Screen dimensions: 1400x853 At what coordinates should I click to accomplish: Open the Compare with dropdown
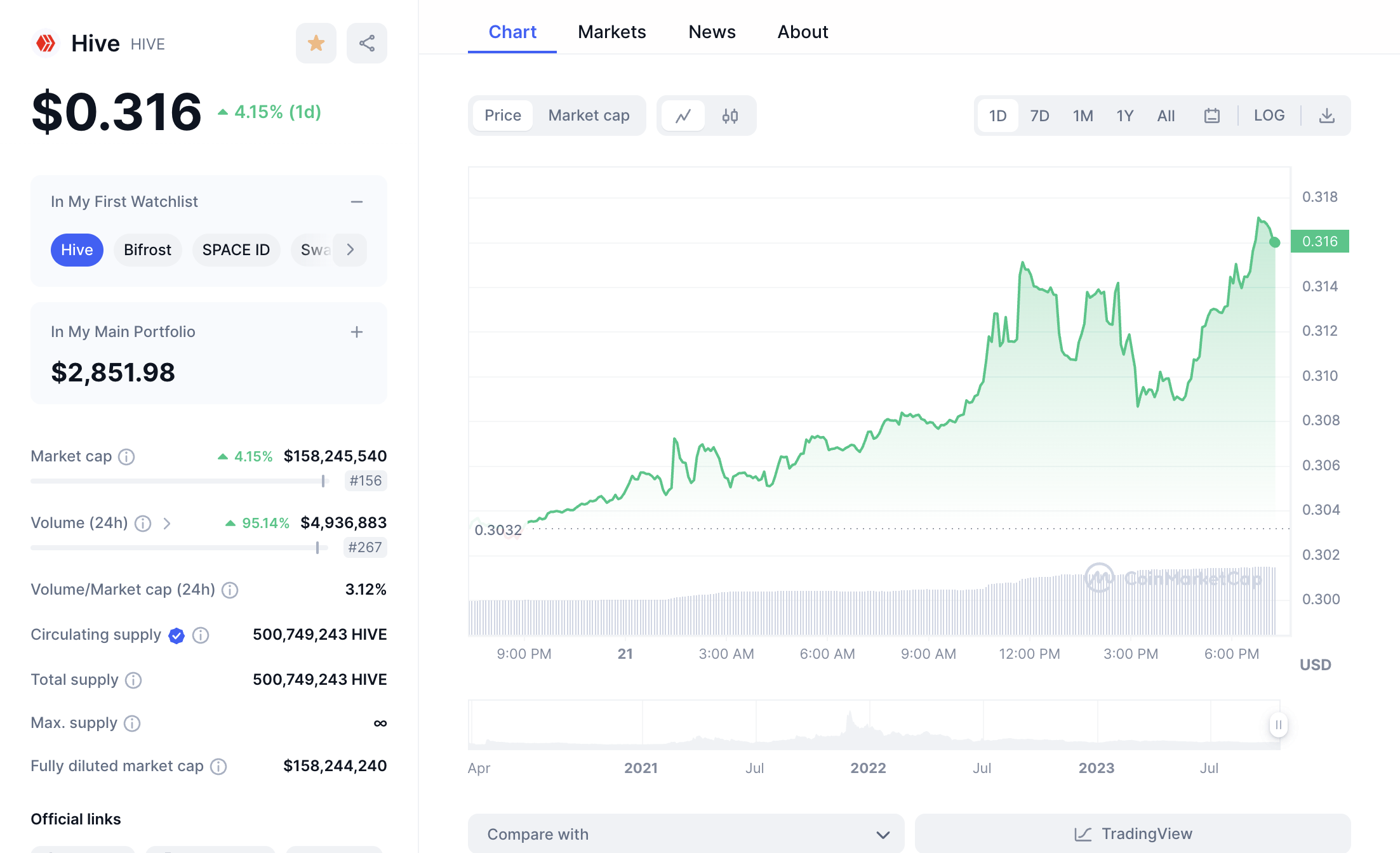click(x=686, y=834)
